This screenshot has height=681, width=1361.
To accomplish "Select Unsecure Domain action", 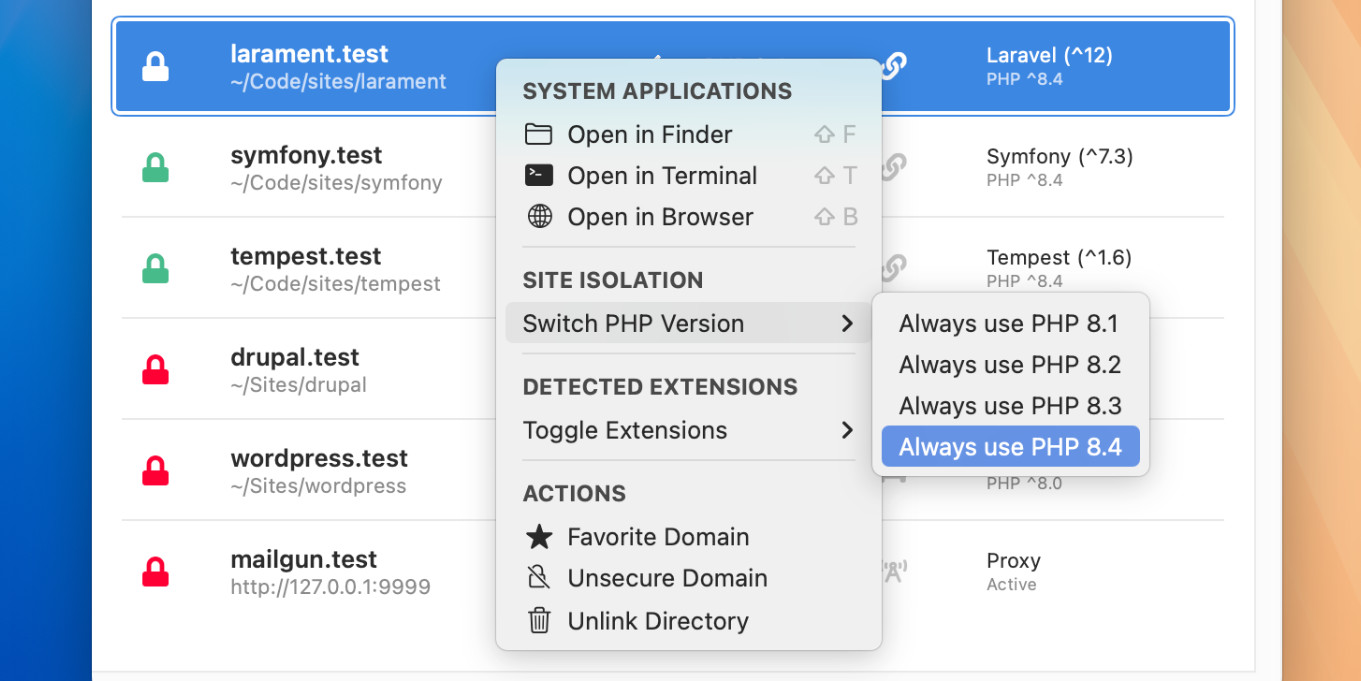I will pyautogui.click(x=667, y=579).
